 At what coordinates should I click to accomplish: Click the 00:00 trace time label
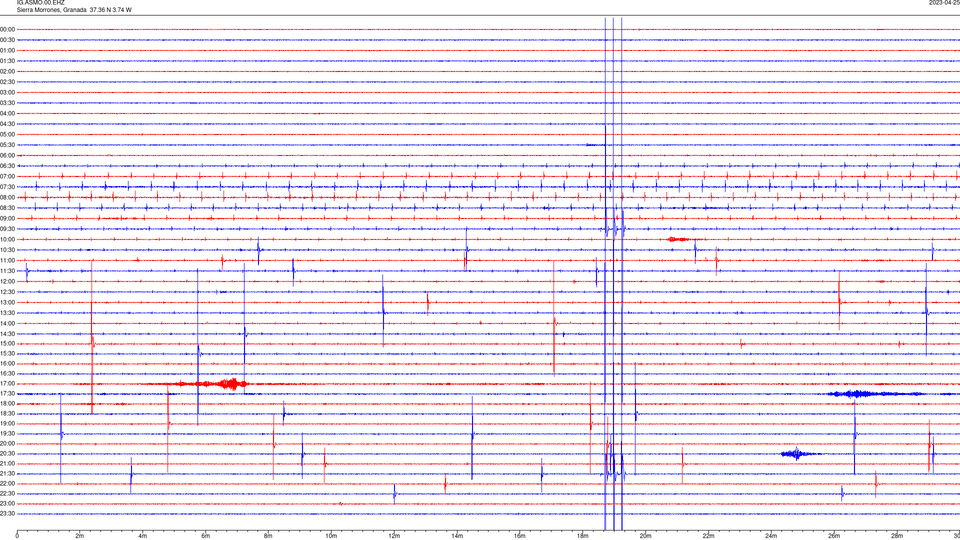pos(7,29)
